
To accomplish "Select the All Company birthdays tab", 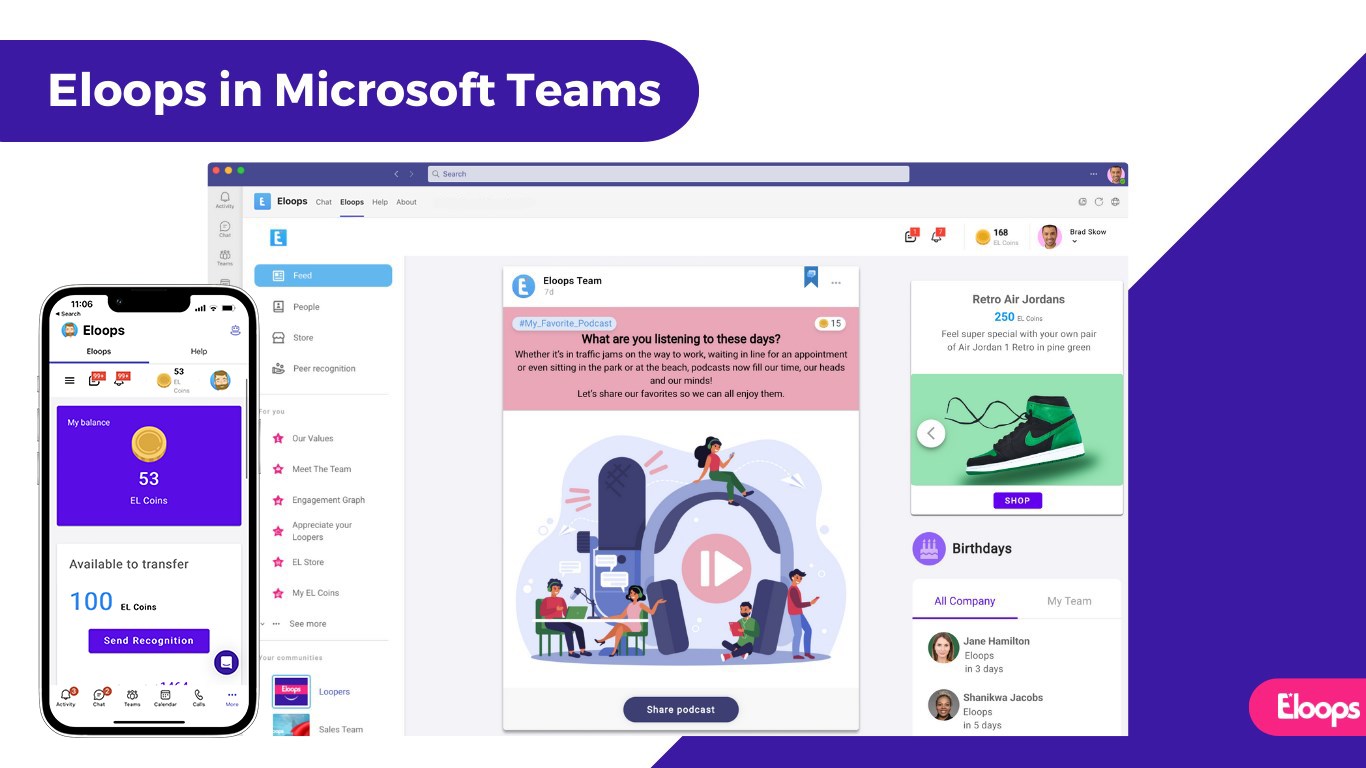I will (x=965, y=601).
